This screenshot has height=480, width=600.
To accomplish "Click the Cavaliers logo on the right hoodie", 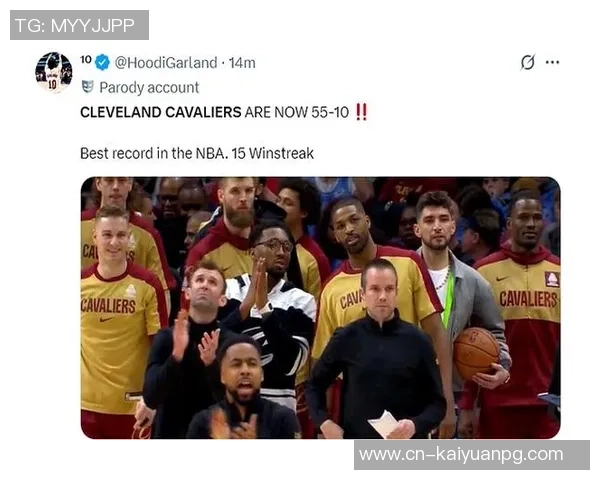I will tap(551, 279).
